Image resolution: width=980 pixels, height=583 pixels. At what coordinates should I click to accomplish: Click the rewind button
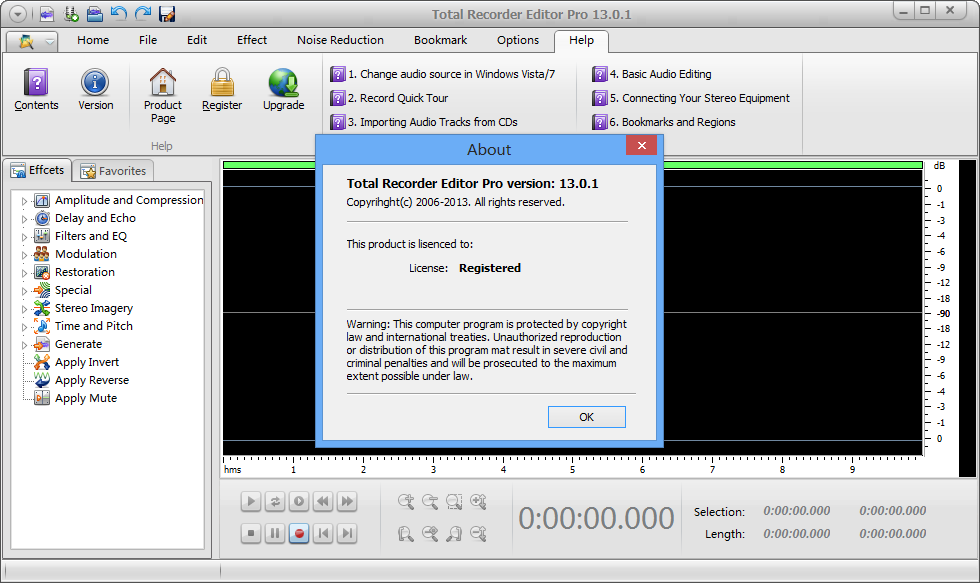[322, 501]
